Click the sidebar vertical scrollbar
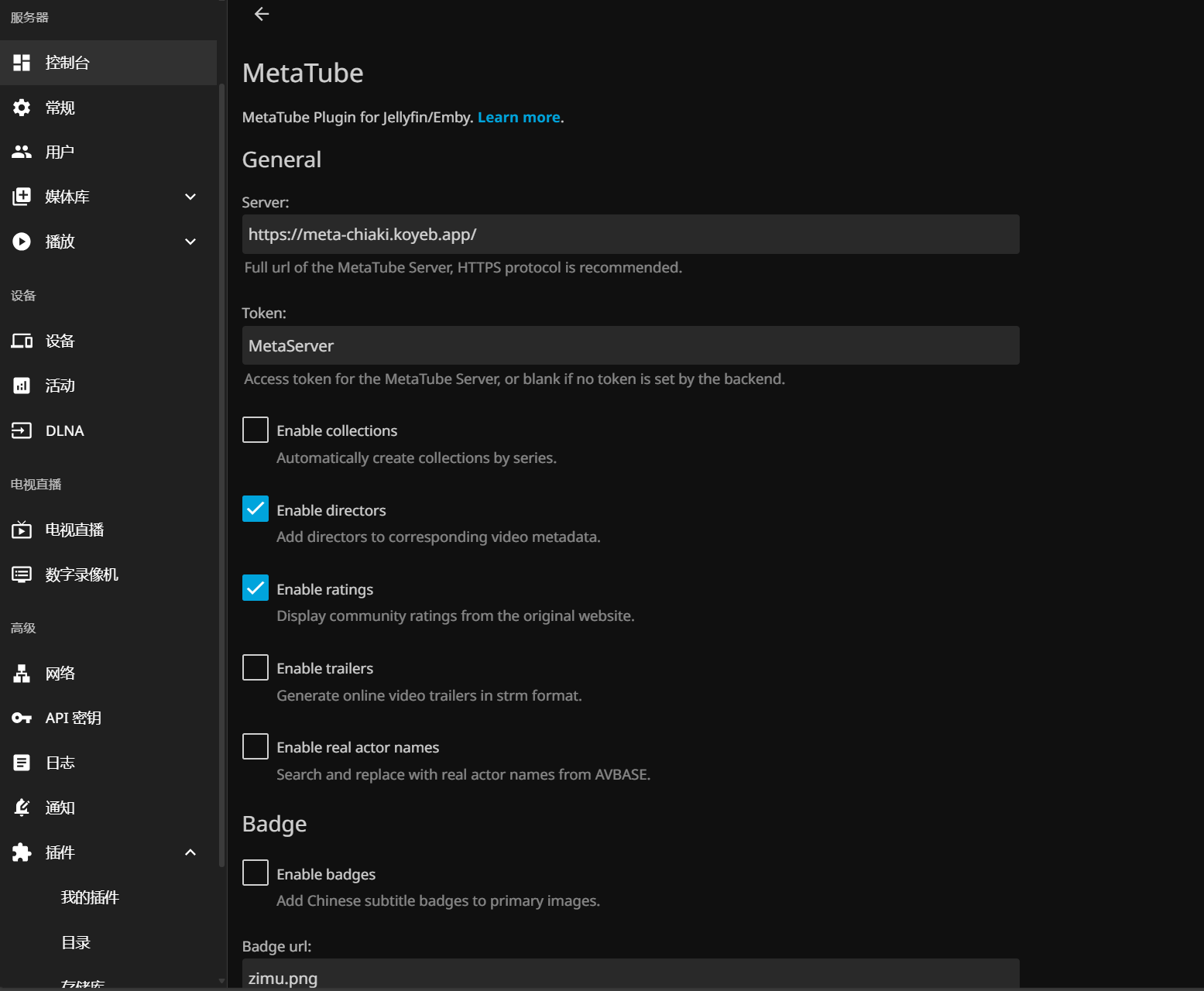The width and height of the screenshot is (1204, 991). [221, 475]
